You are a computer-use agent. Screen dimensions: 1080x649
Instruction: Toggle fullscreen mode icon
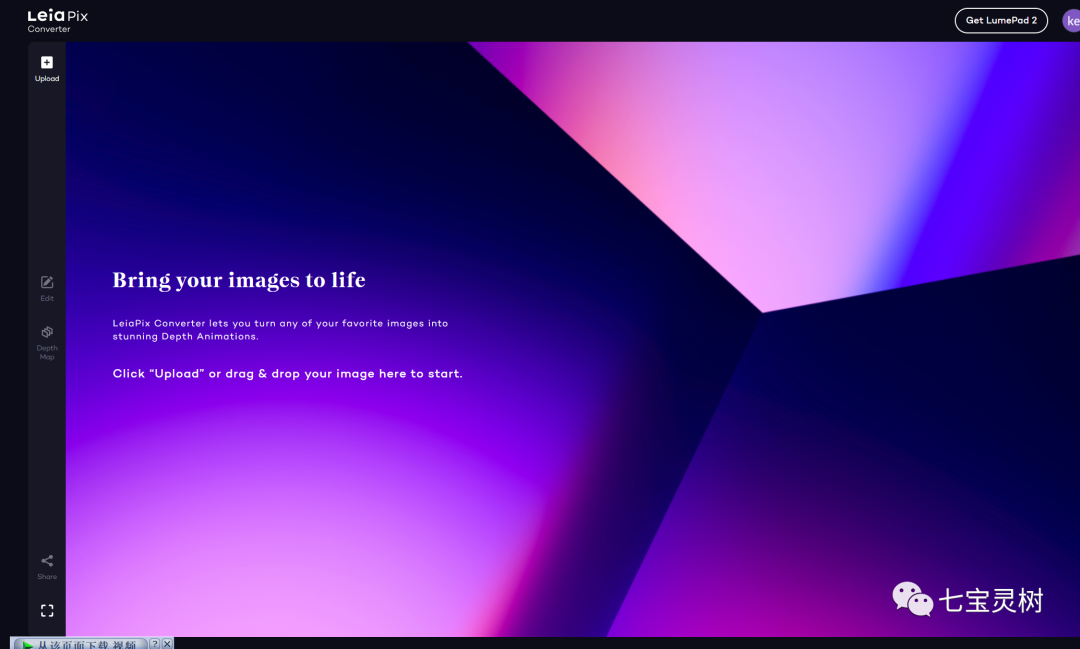coord(47,610)
